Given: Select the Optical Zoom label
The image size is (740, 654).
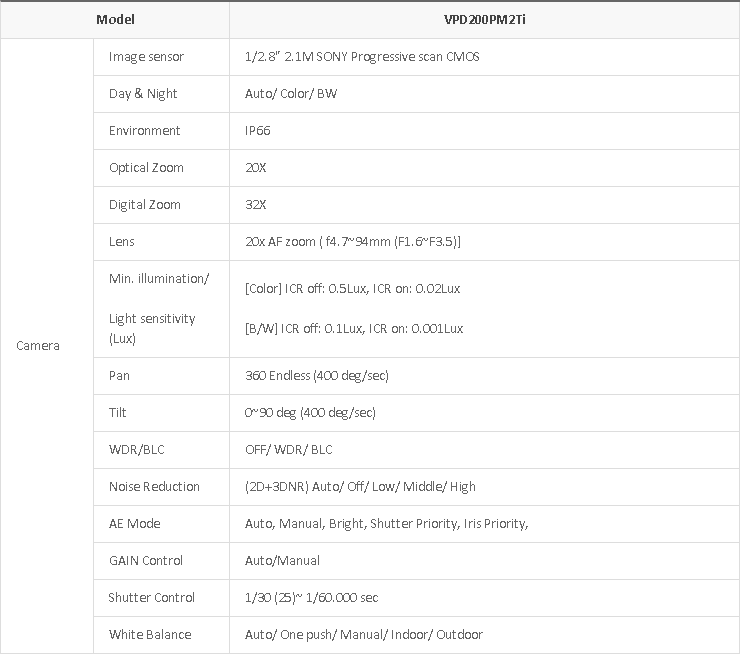Looking at the screenshot, I should 146,168.
